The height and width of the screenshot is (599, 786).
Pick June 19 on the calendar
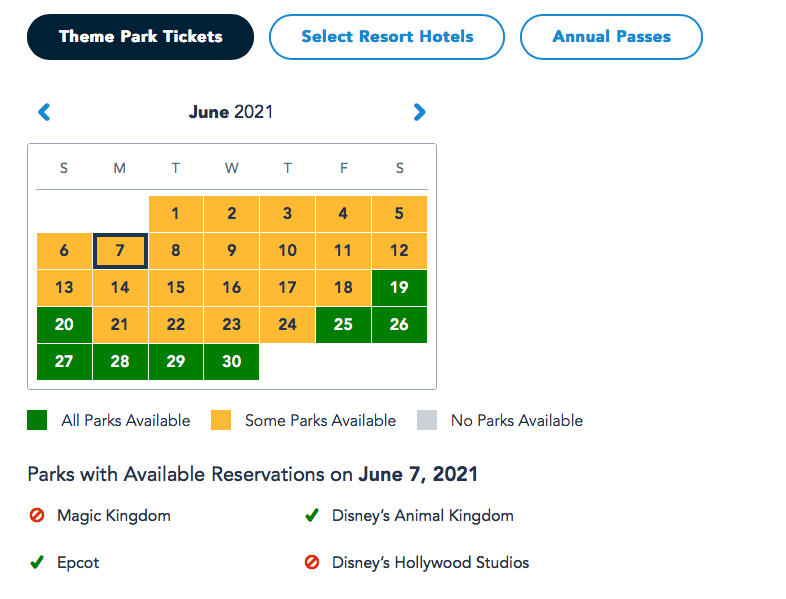[x=399, y=288]
